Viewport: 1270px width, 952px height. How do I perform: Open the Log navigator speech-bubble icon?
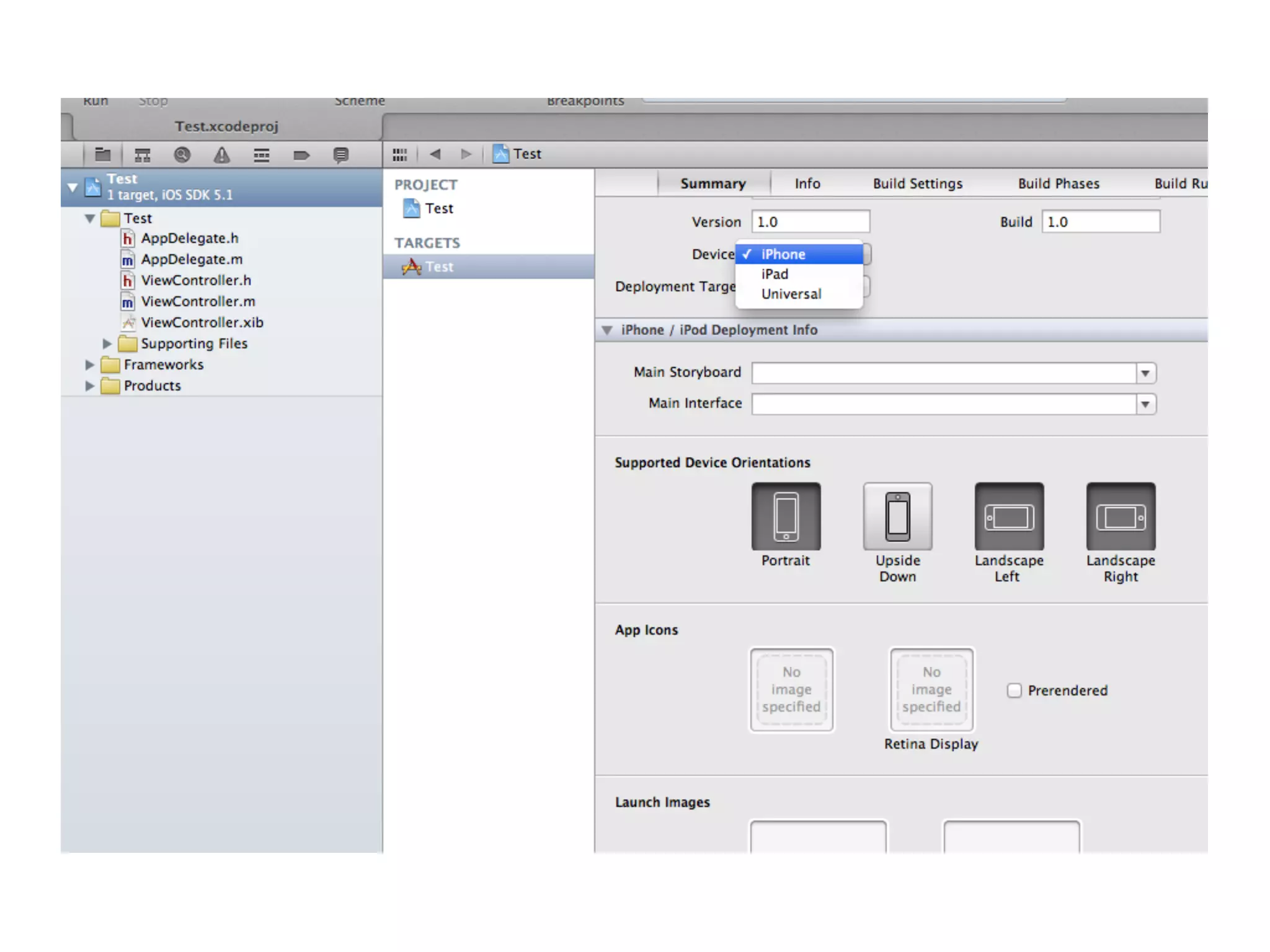tap(340, 155)
